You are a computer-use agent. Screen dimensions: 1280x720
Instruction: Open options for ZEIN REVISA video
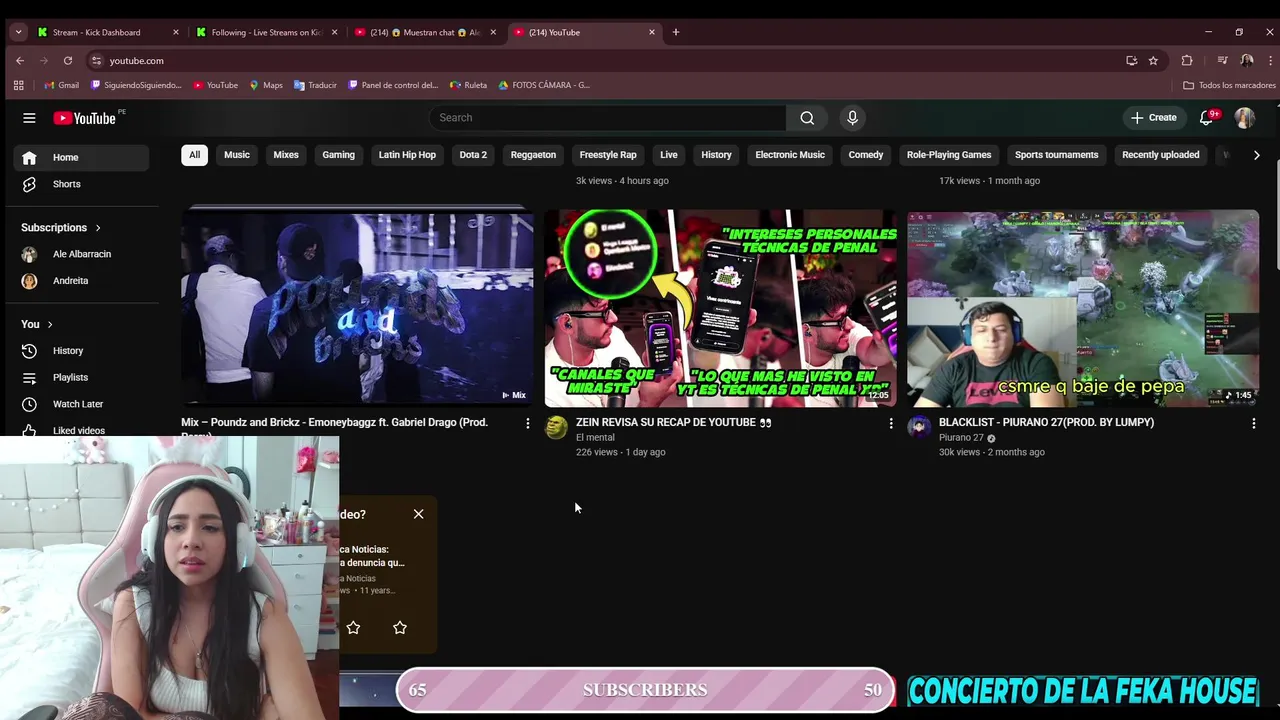pos(891,423)
